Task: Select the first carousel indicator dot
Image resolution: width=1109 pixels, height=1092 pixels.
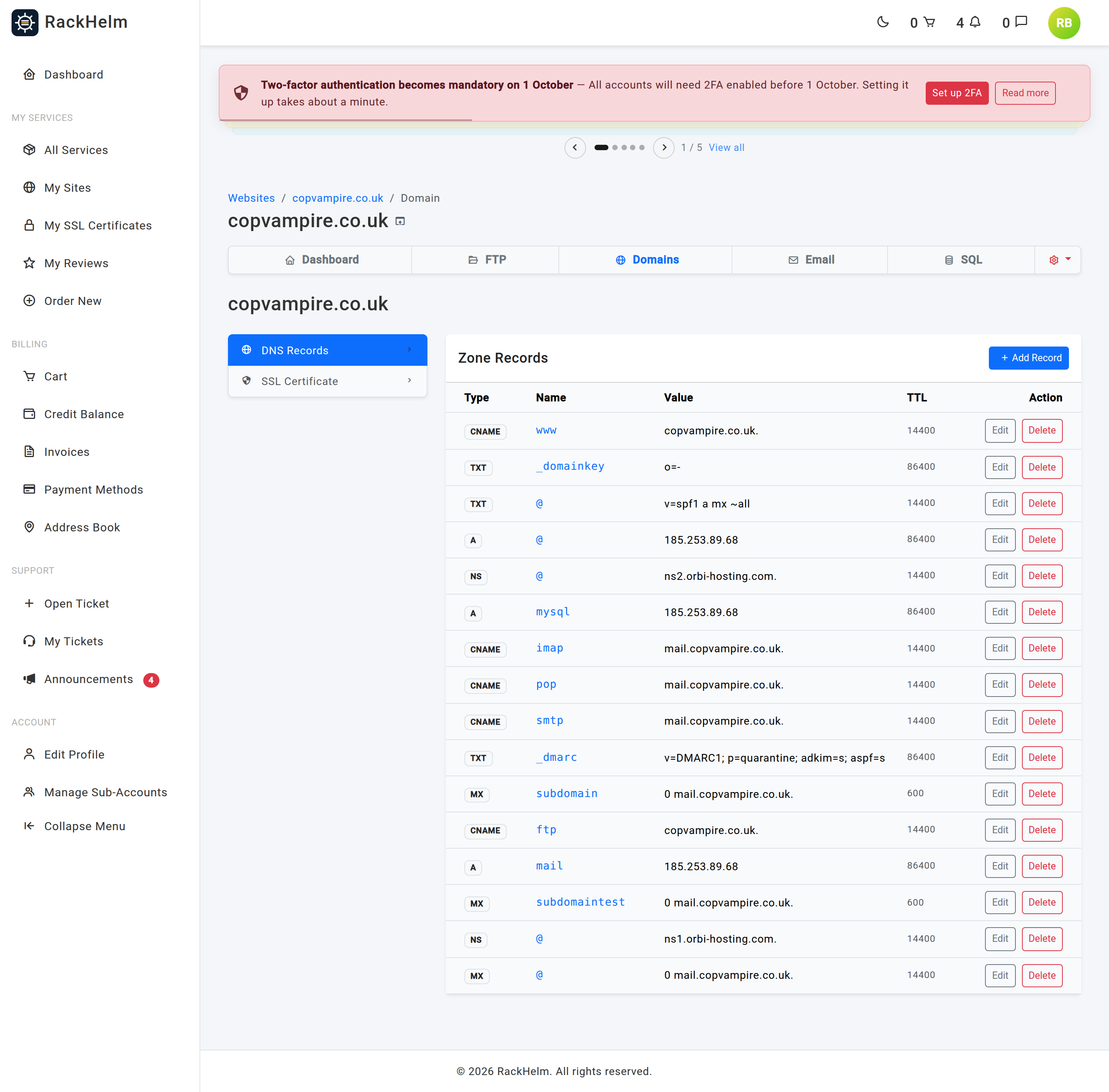Action: (x=601, y=147)
